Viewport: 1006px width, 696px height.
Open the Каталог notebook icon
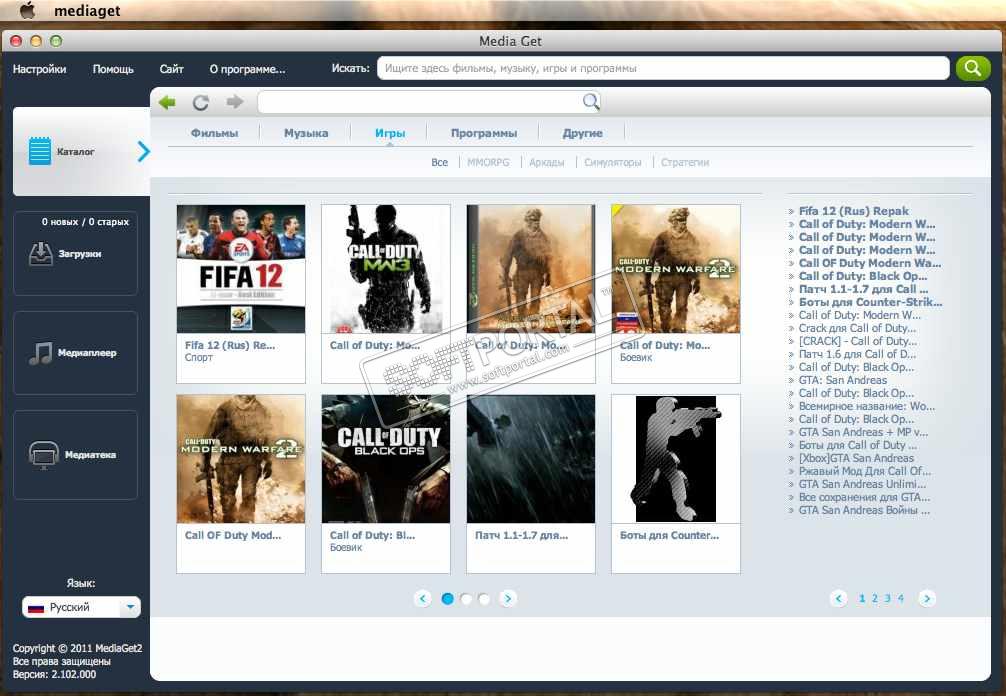40,151
